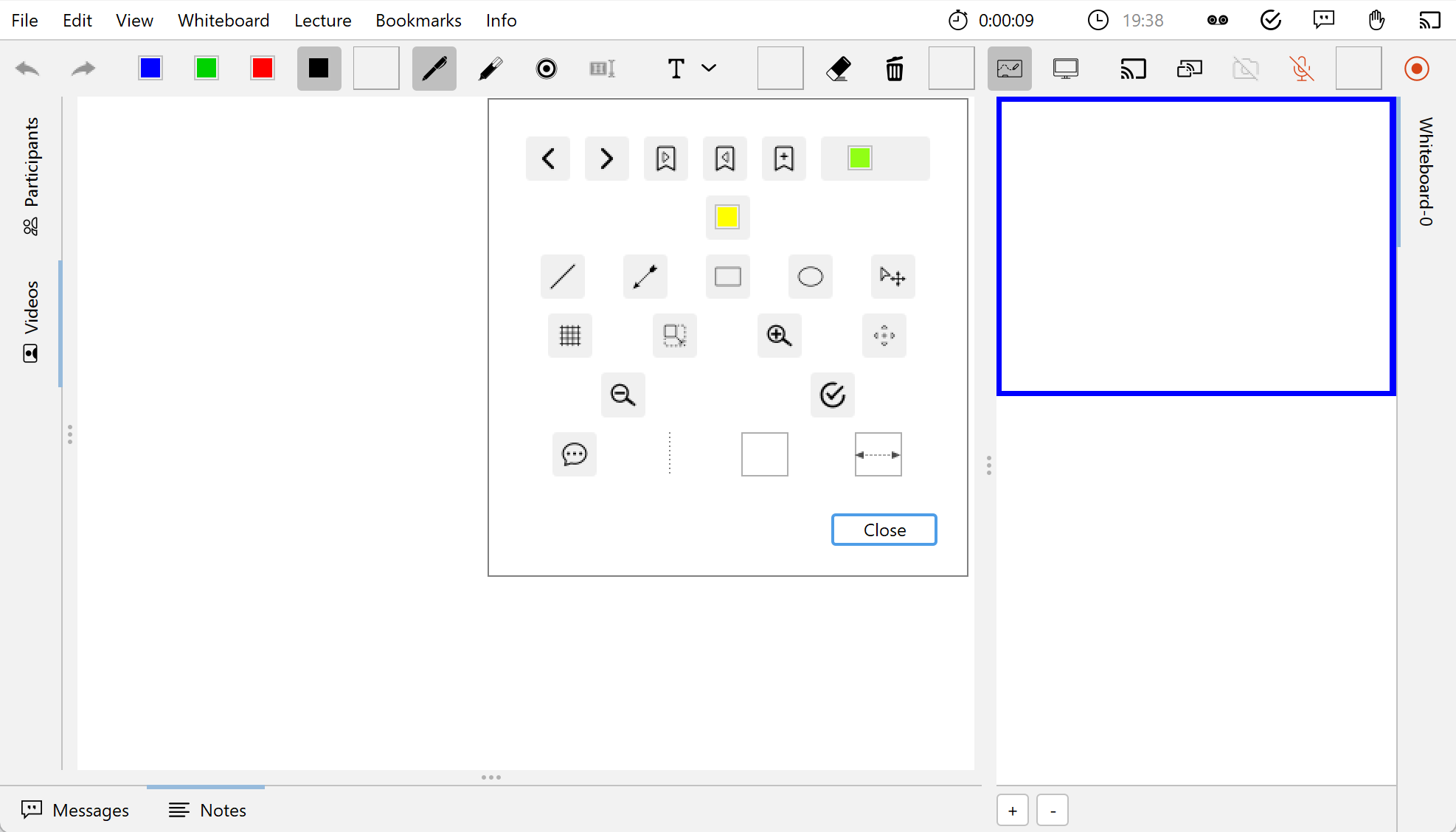Activate the Laser pointer tool

coord(546,68)
